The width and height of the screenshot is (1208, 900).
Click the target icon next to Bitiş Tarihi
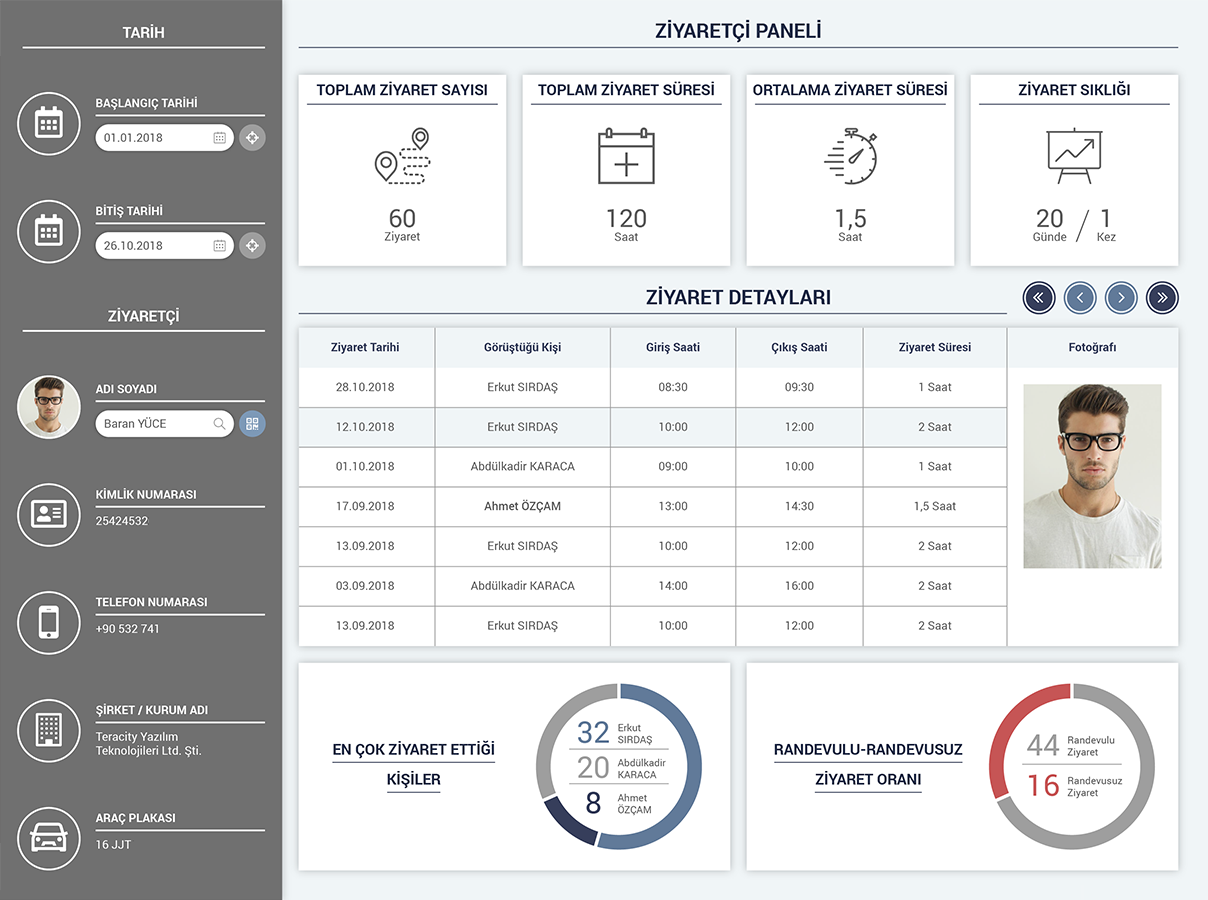point(252,246)
